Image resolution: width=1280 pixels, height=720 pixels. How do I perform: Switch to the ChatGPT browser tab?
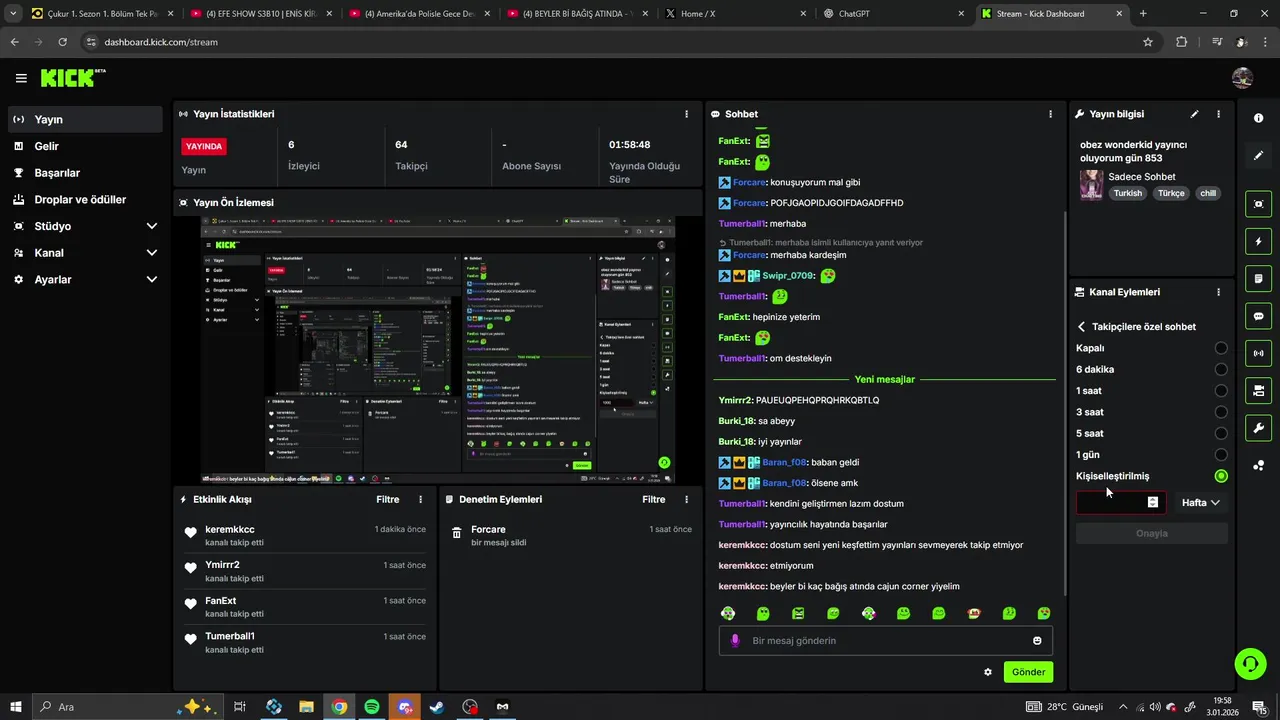(892, 14)
